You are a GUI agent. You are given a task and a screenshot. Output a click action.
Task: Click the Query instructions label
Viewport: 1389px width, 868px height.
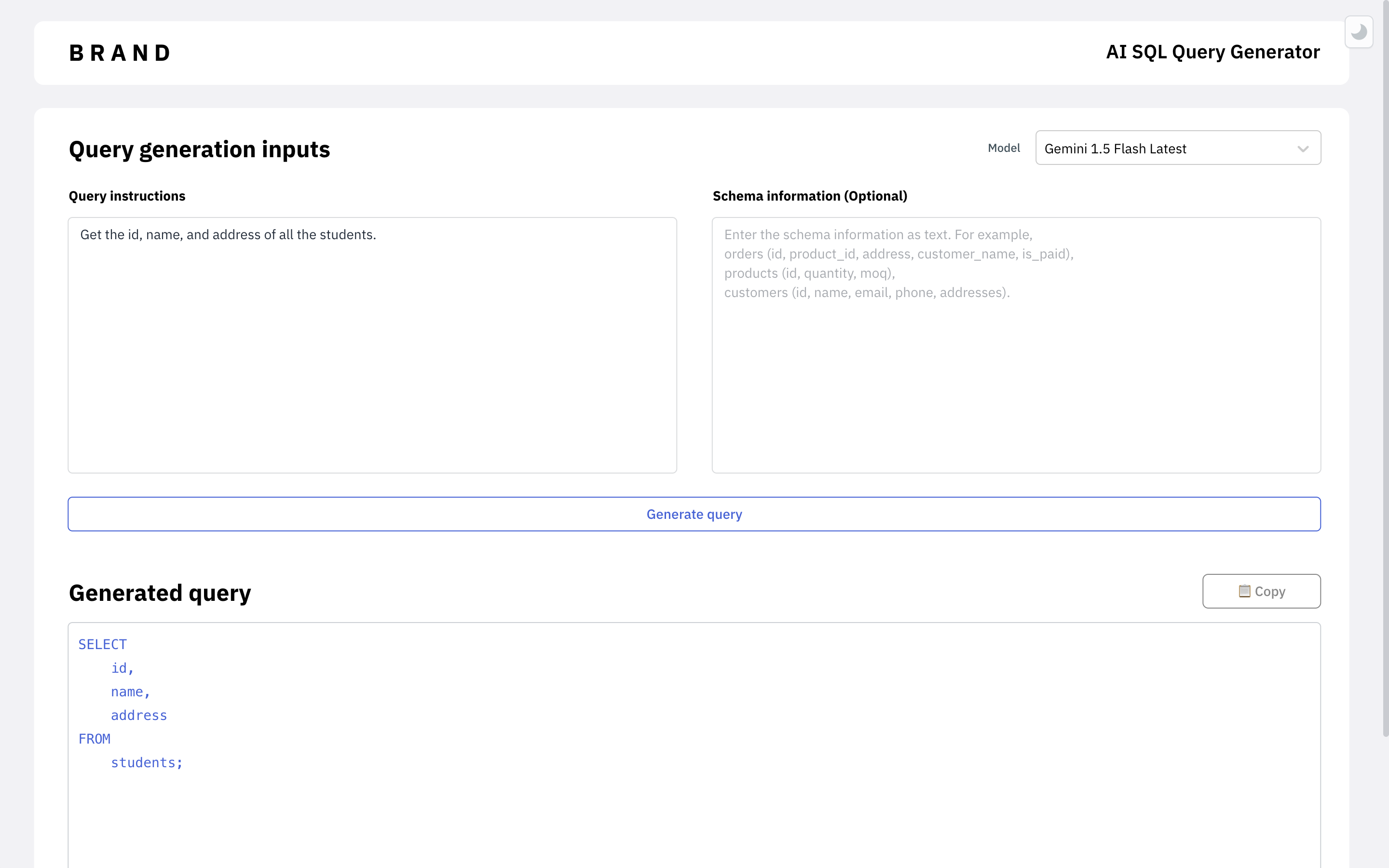click(127, 196)
